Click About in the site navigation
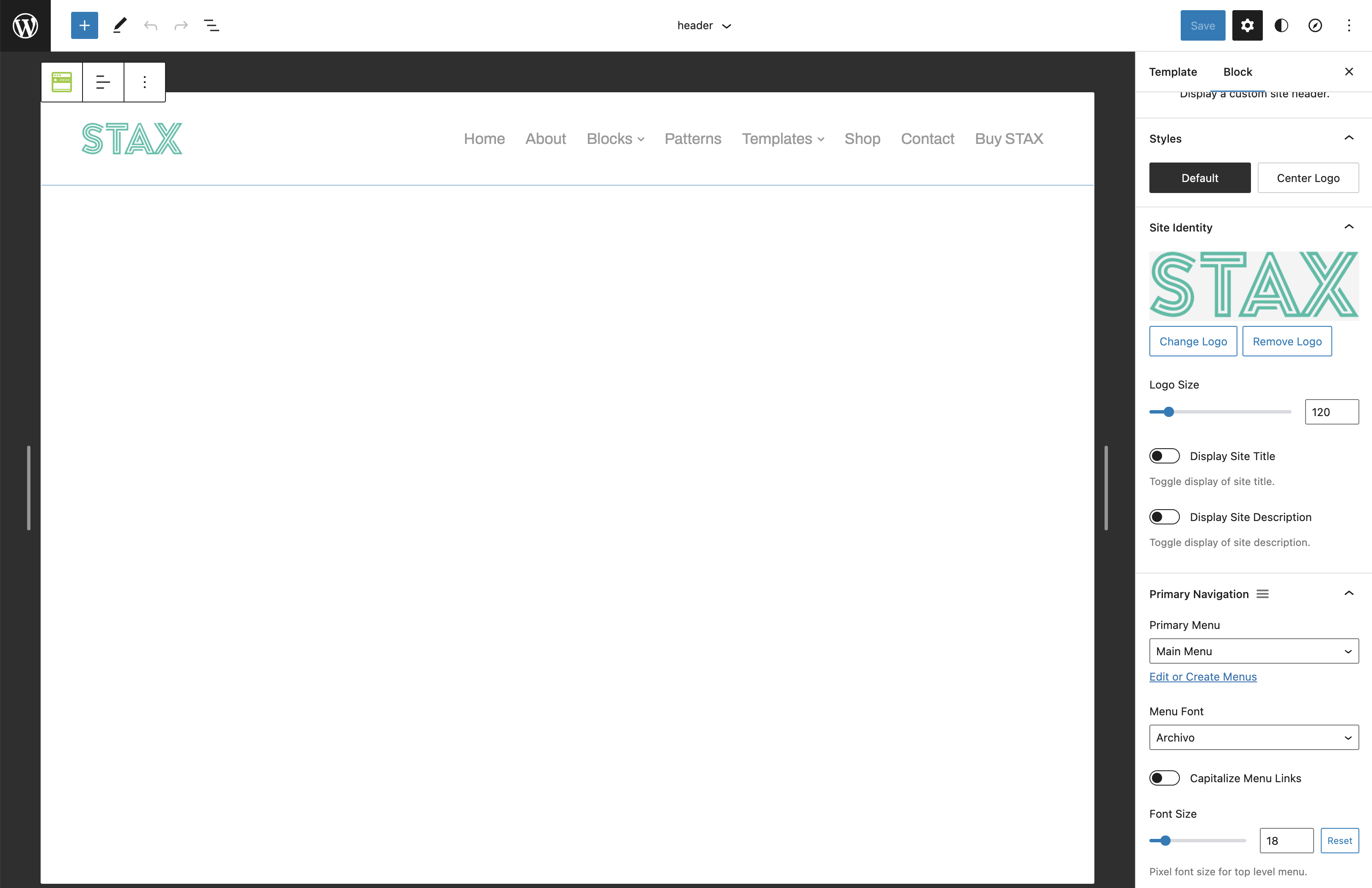Screen dimensions: 1372x888 click(545, 139)
